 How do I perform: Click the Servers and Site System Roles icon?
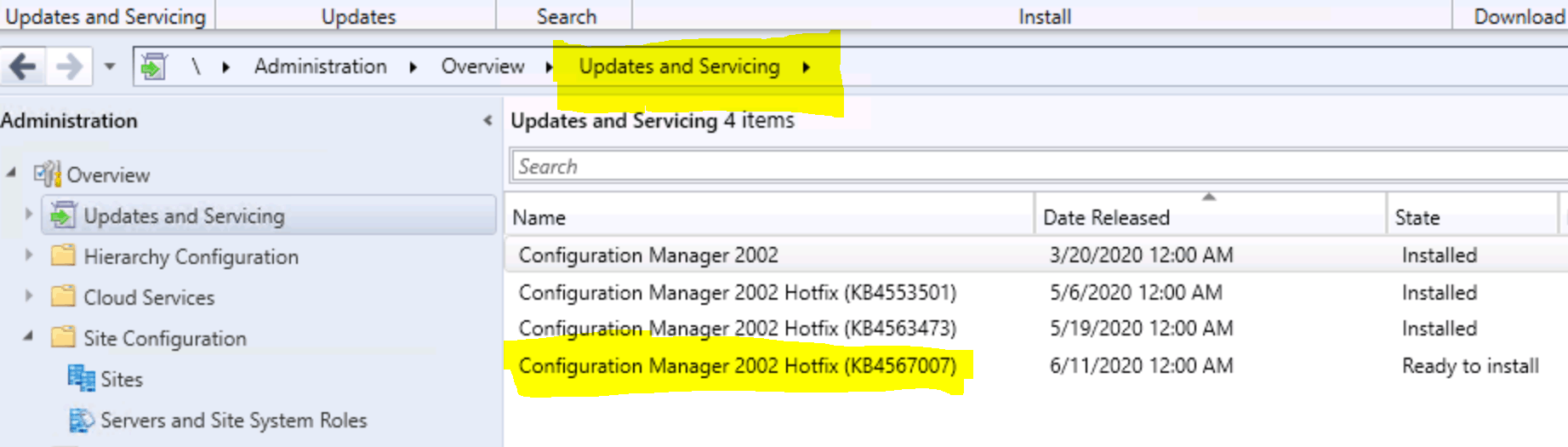click(82, 420)
